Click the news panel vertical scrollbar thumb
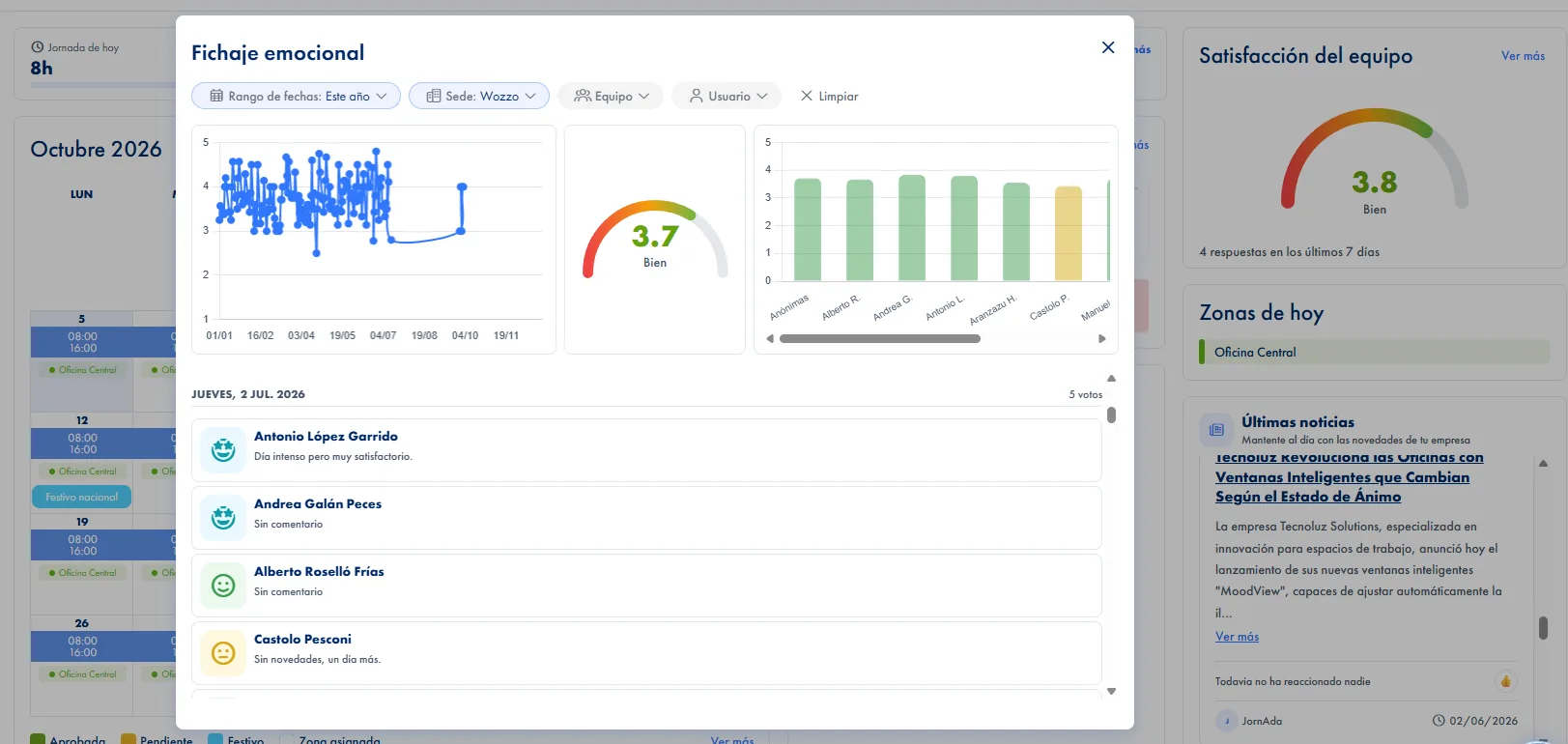This screenshot has height=744, width=1568. click(1543, 628)
